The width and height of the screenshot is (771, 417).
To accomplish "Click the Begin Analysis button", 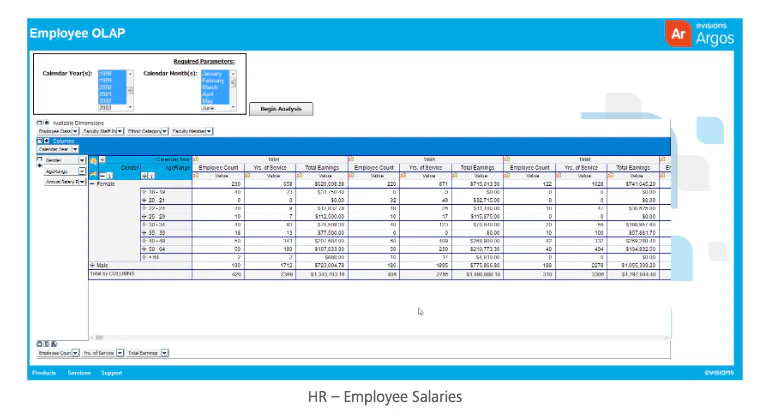I will pyautogui.click(x=281, y=109).
